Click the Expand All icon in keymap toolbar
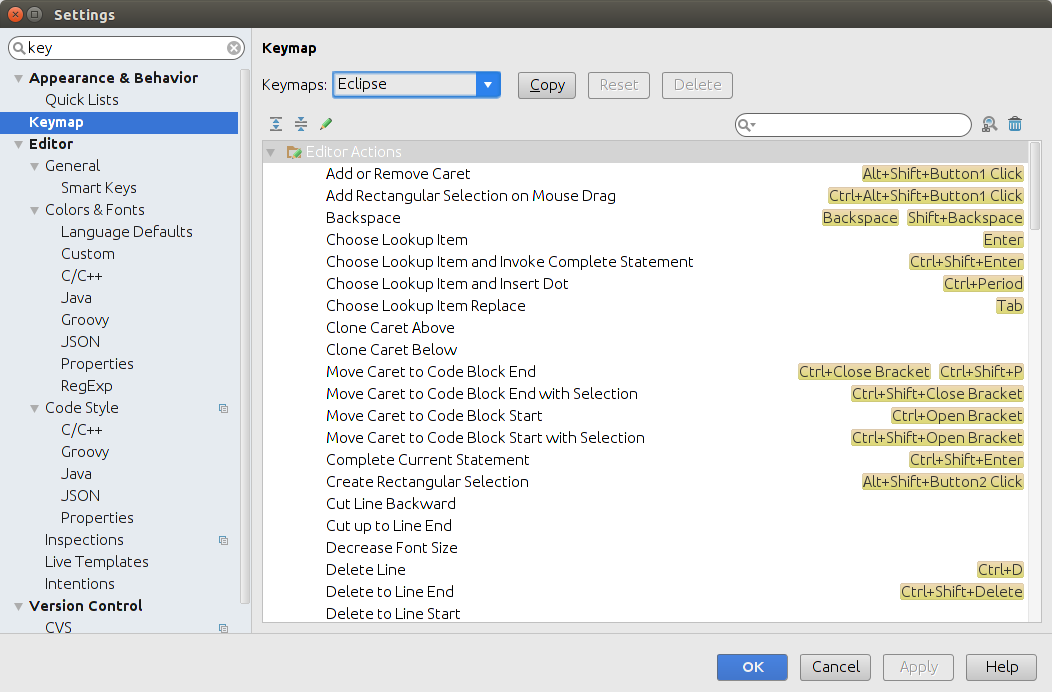 [x=276, y=123]
